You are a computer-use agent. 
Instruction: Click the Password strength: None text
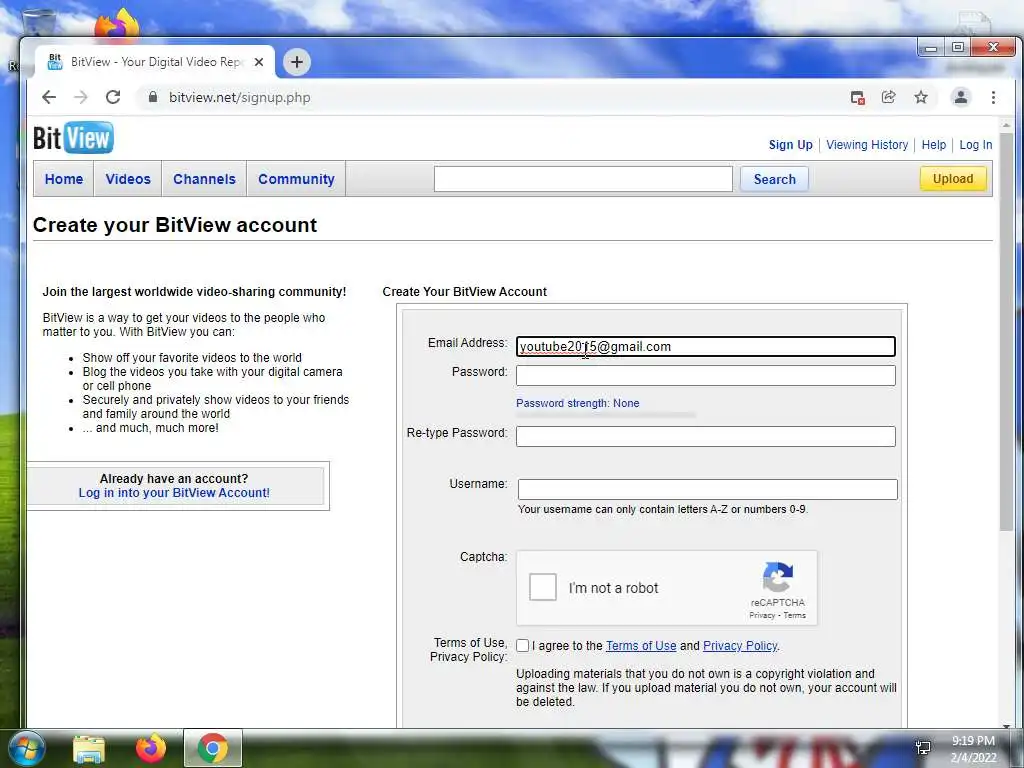click(577, 404)
